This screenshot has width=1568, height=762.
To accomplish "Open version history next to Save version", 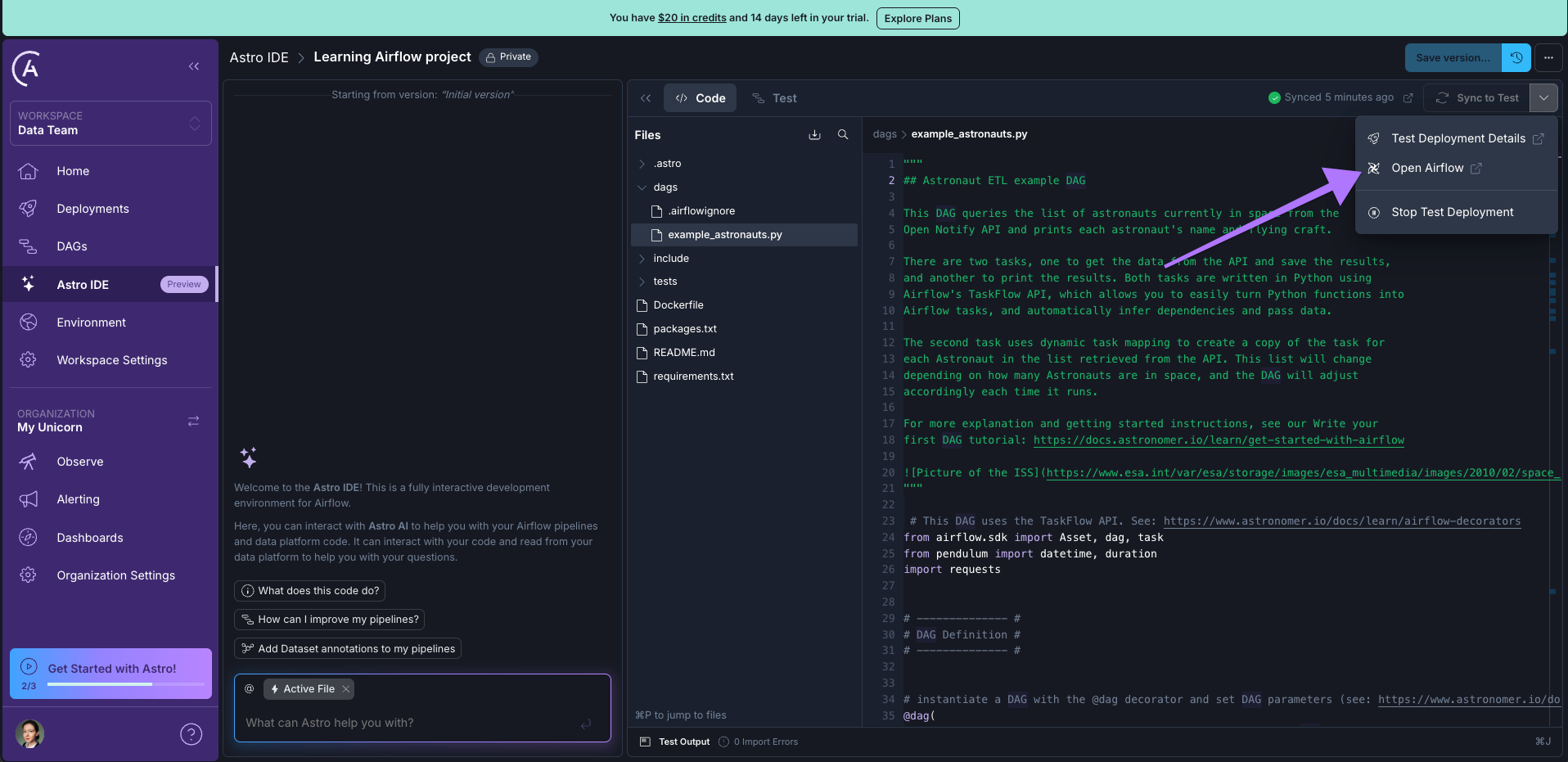I will [x=1516, y=57].
